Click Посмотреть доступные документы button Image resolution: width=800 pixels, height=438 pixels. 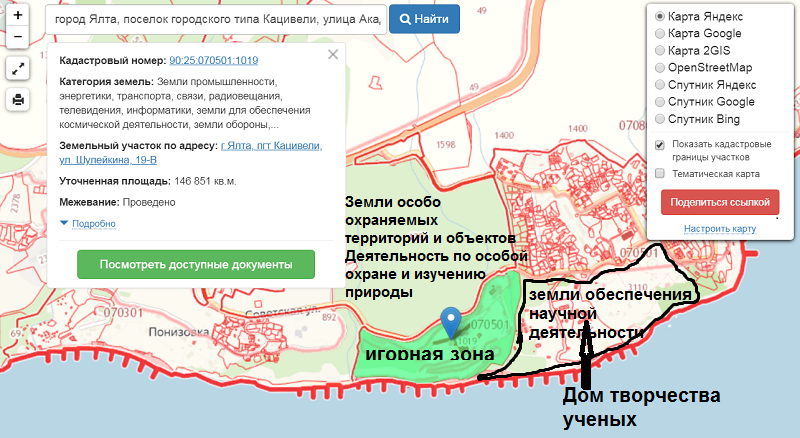pyautogui.click(x=196, y=265)
